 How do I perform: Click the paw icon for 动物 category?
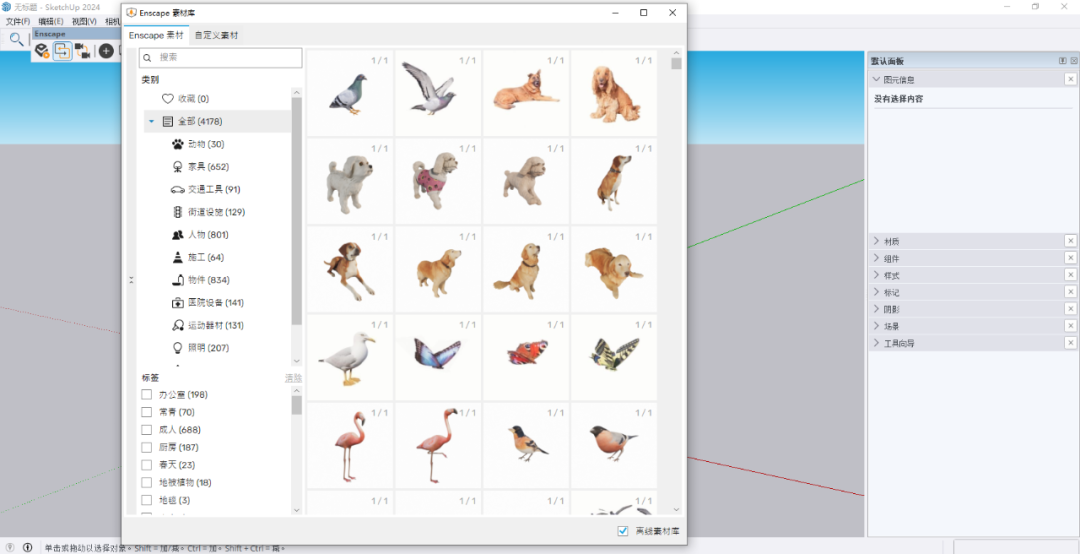click(178, 144)
